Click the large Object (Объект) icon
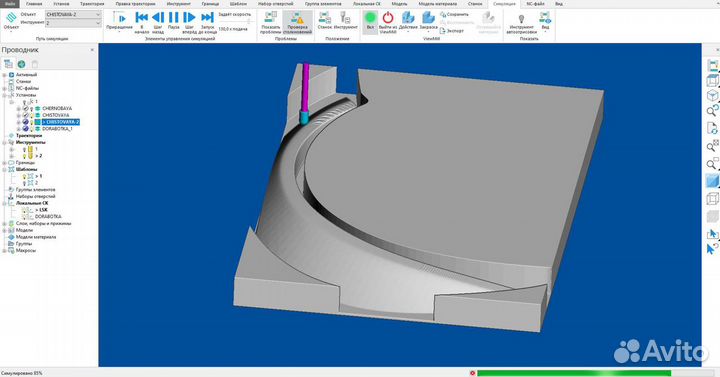The image size is (720, 377). tap(11, 18)
